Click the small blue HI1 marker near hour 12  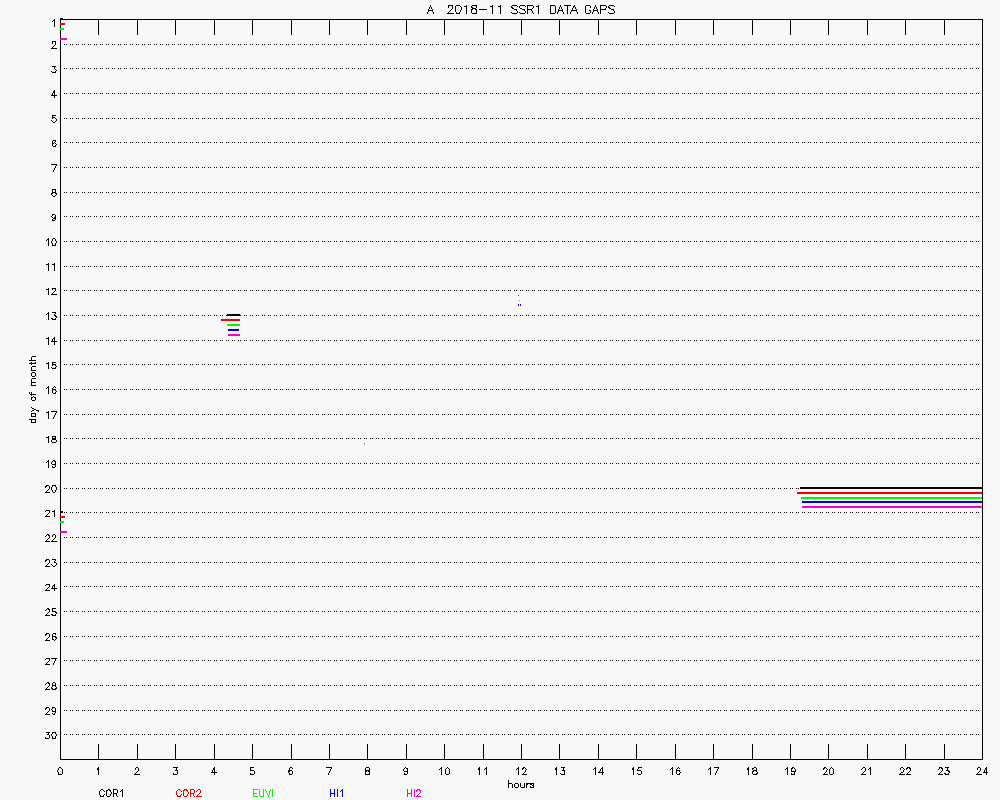(x=519, y=304)
